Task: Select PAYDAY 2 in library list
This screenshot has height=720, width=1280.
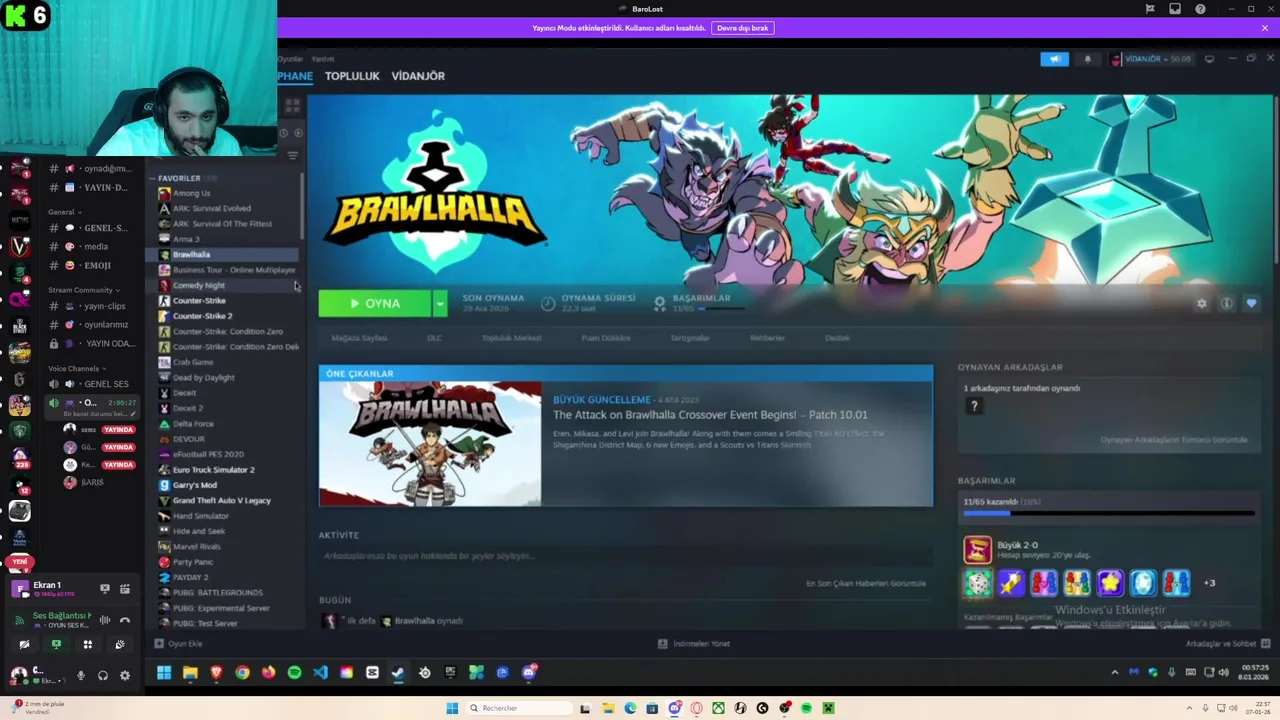Action: click(x=190, y=578)
